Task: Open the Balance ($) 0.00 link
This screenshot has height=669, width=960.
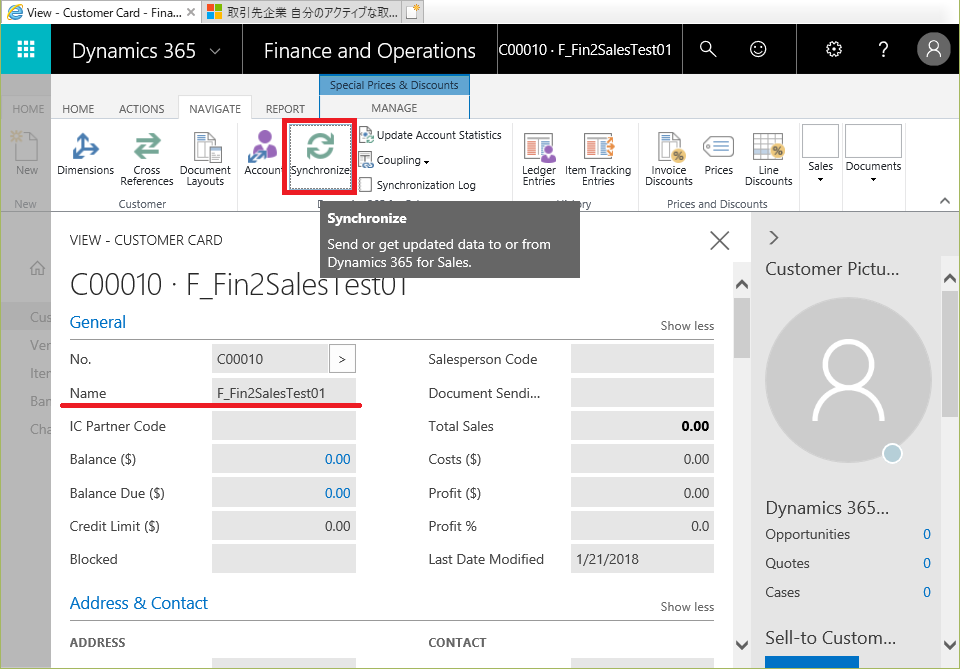Action: pos(337,459)
